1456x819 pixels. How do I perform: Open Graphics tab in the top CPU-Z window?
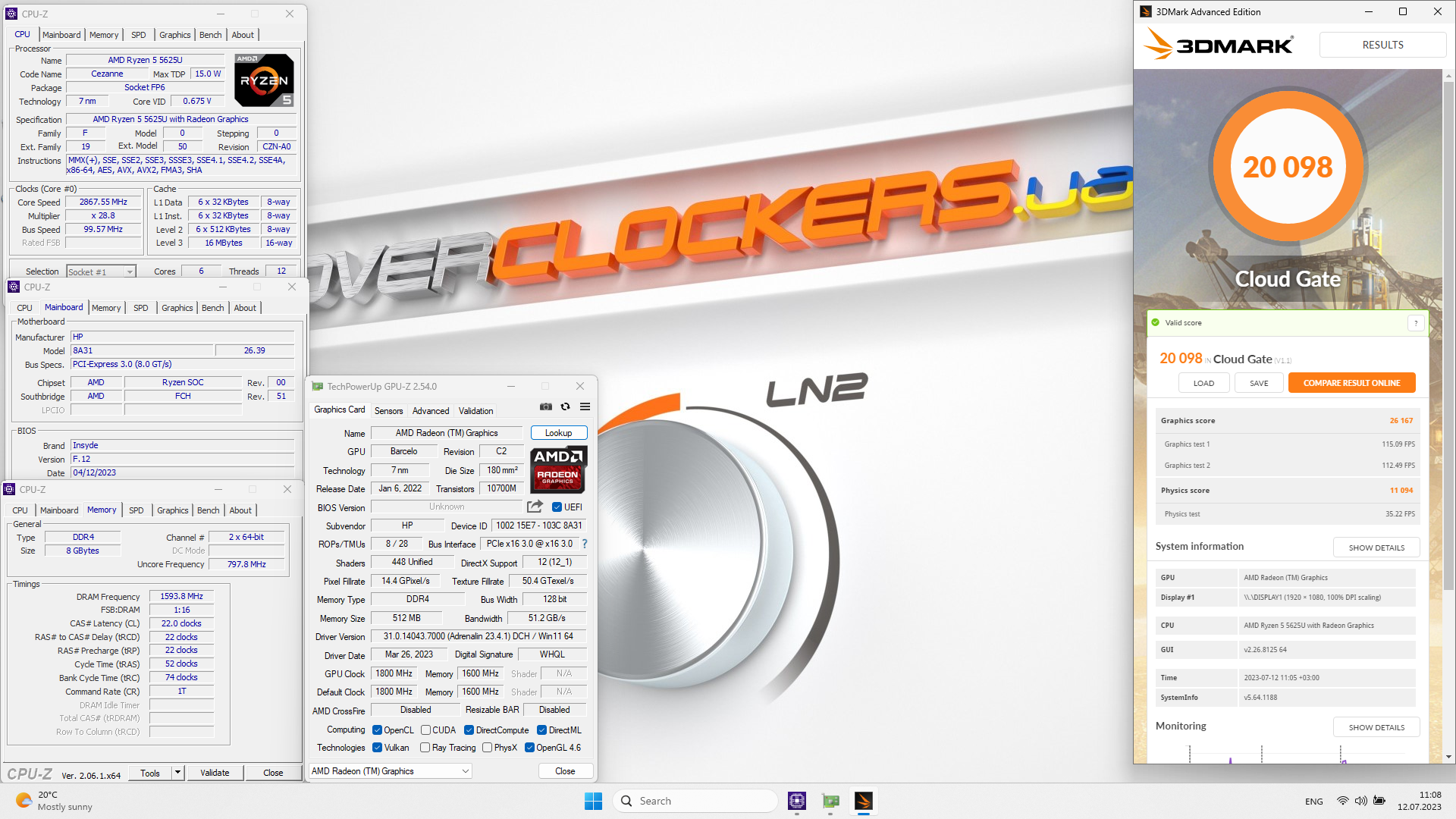tap(175, 35)
